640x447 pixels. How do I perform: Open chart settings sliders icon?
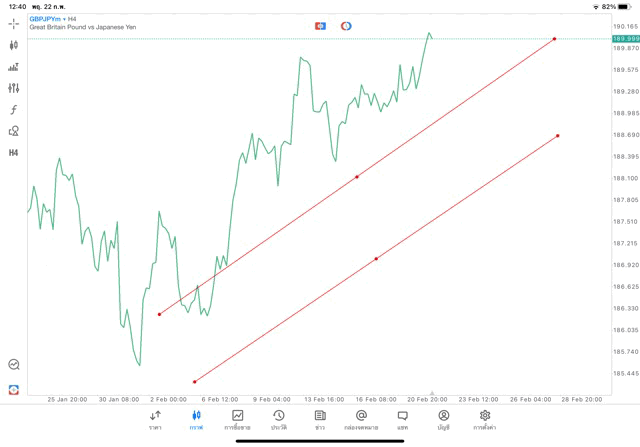14,88
